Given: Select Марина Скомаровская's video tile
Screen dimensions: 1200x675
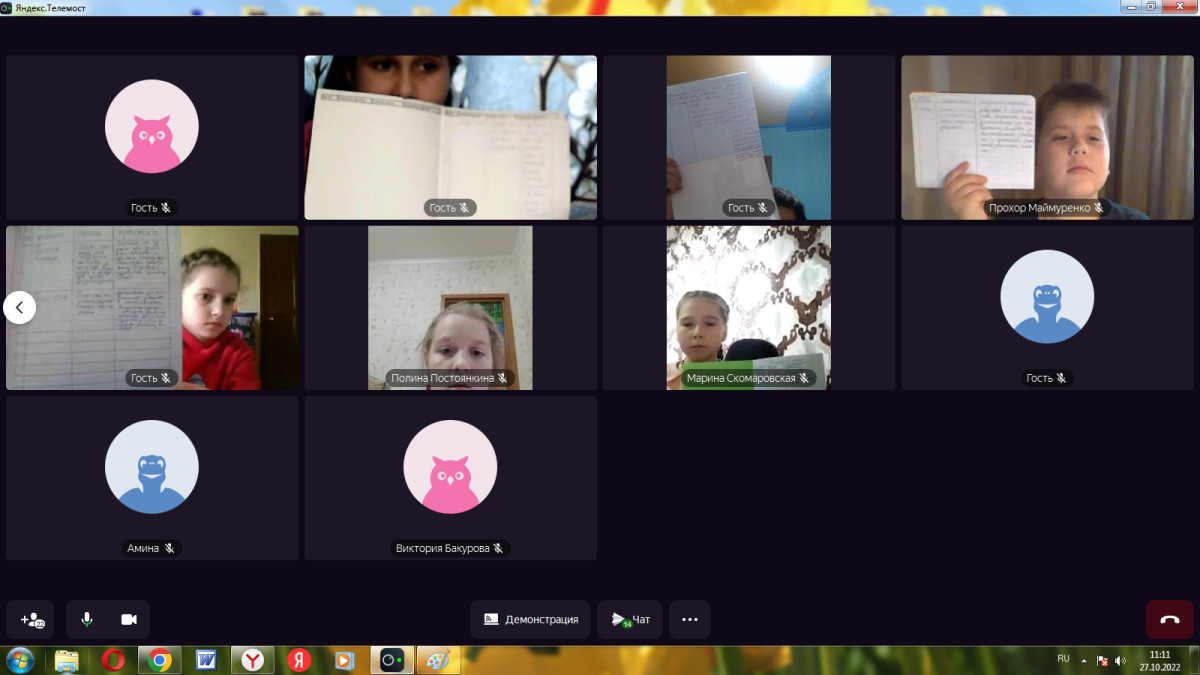Looking at the screenshot, I should [748, 307].
